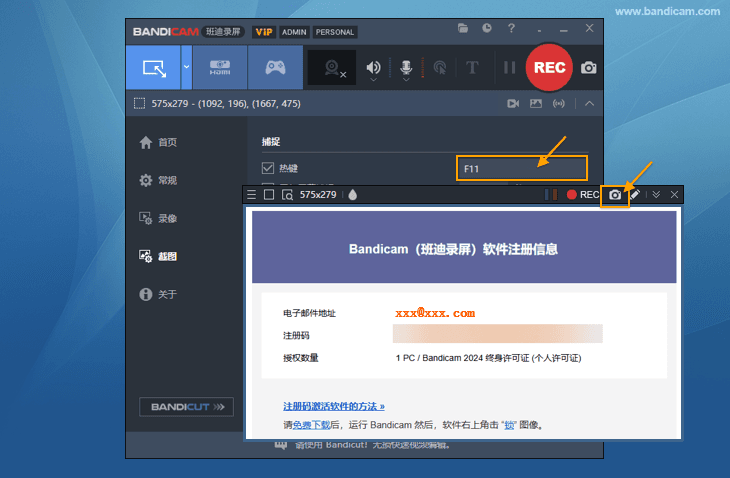Select HDMI device recording mode
The width and height of the screenshot is (730, 478).
(220, 67)
